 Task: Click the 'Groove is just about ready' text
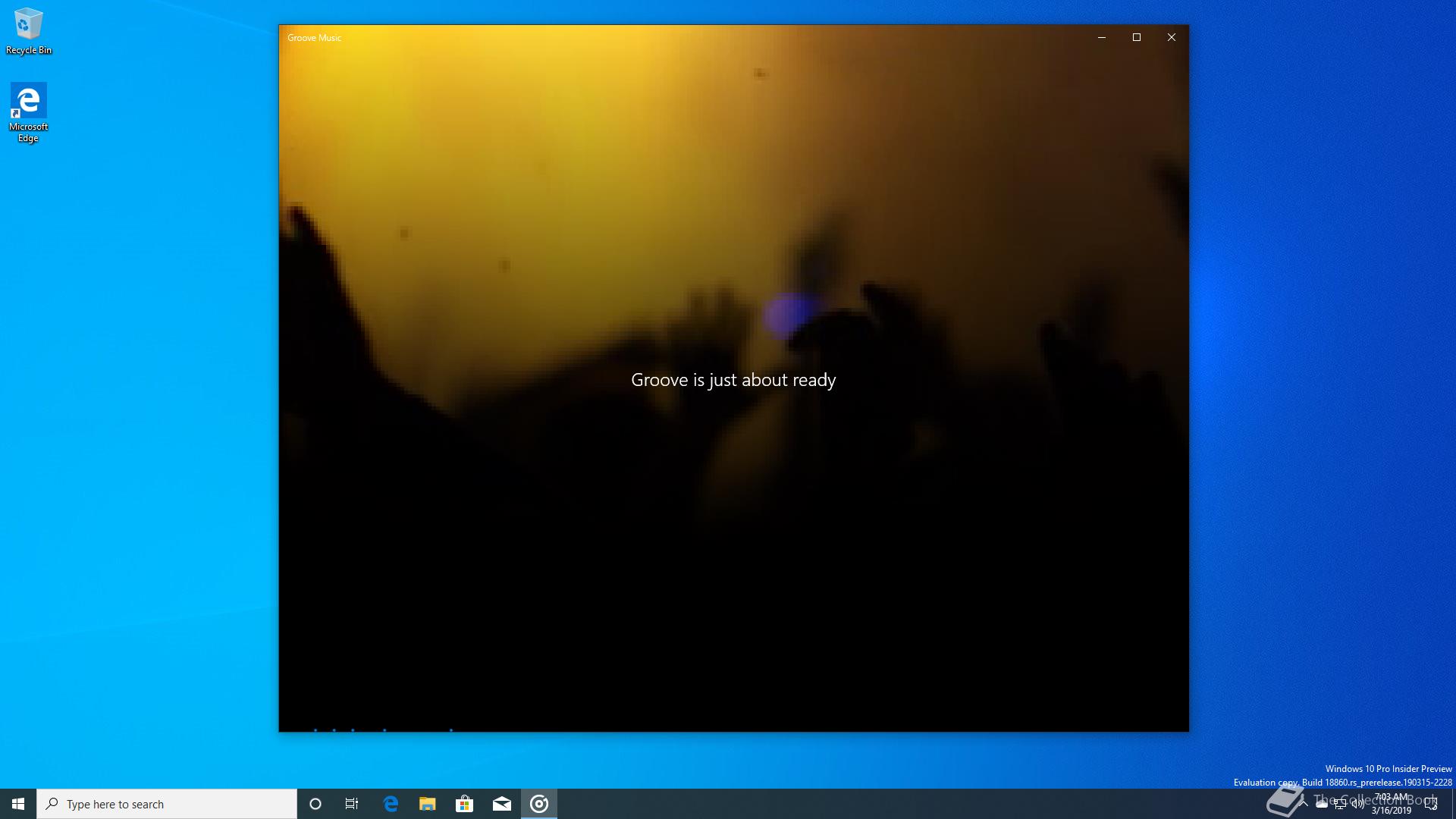[733, 380]
